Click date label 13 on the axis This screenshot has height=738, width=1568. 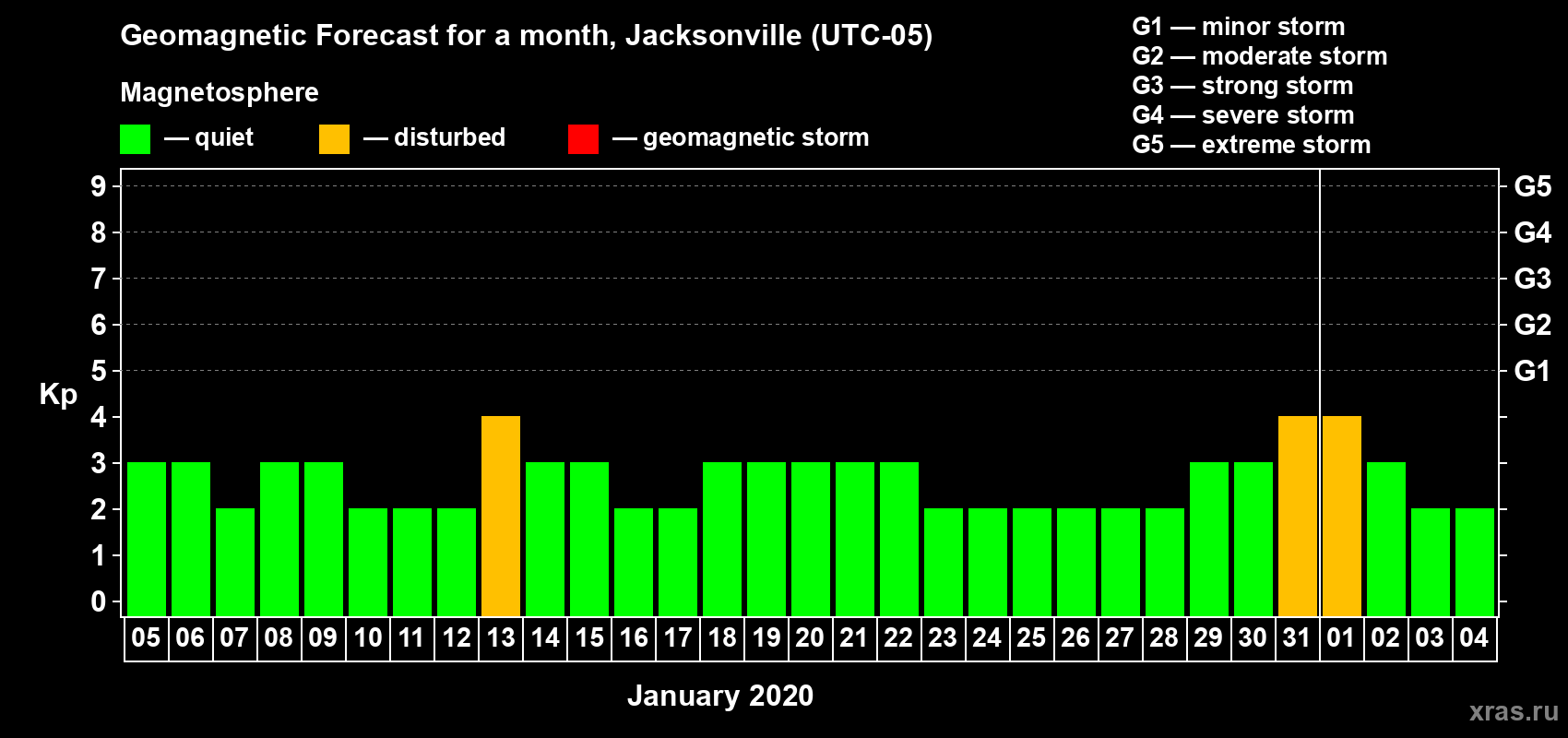tap(501, 637)
